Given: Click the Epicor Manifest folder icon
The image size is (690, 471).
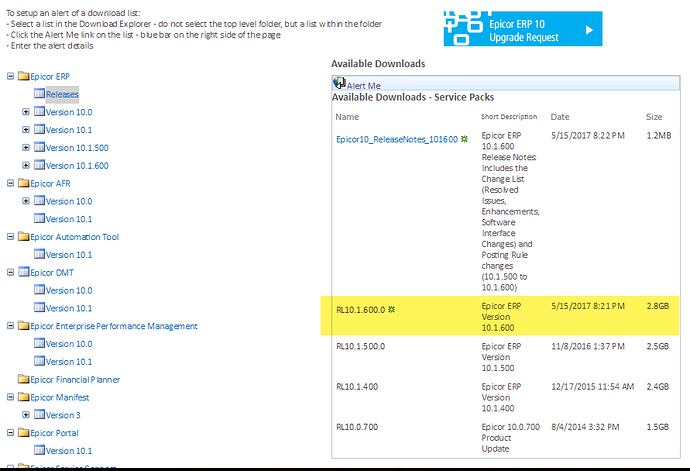Looking at the screenshot, I should pyautogui.click(x=24, y=397).
